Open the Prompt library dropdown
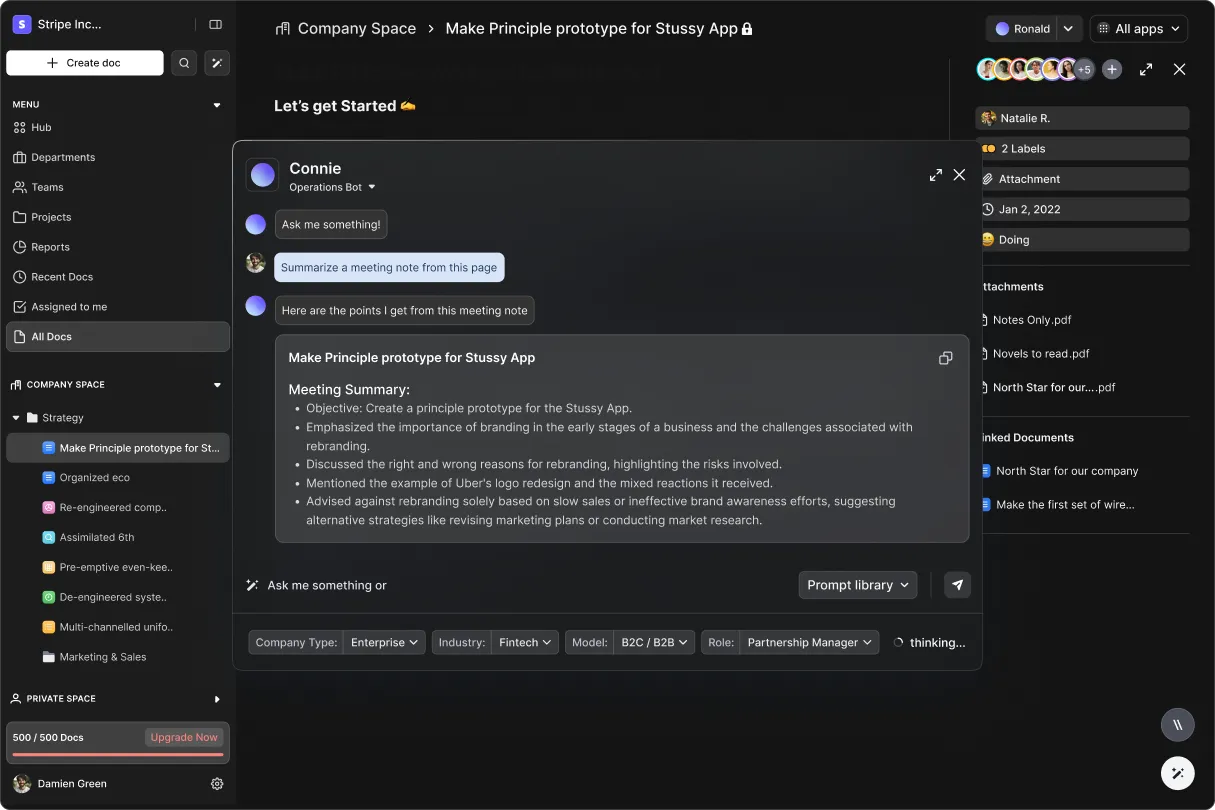Screen dimensions: 1215x810 (857, 585)
